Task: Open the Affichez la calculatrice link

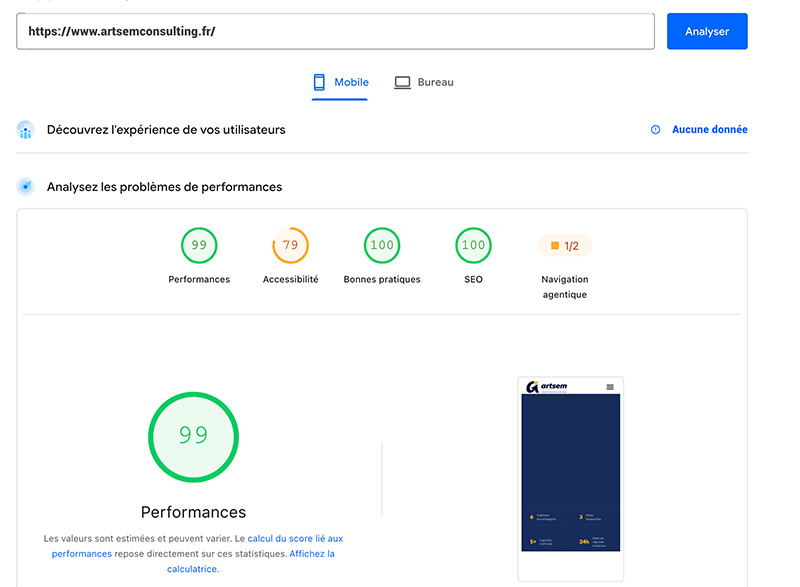Action: pyautogui.click(x=251, y=561)
